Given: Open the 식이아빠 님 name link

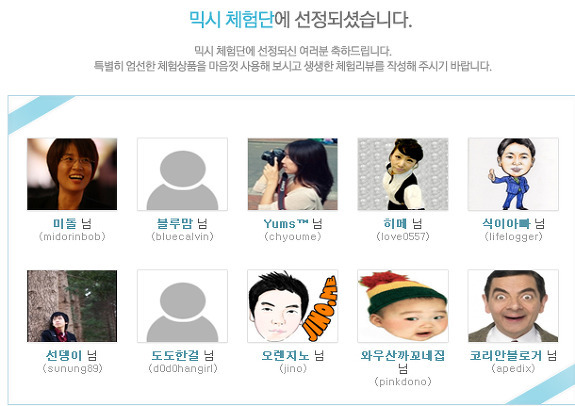Looking at the screenshot, I should 513,223.
